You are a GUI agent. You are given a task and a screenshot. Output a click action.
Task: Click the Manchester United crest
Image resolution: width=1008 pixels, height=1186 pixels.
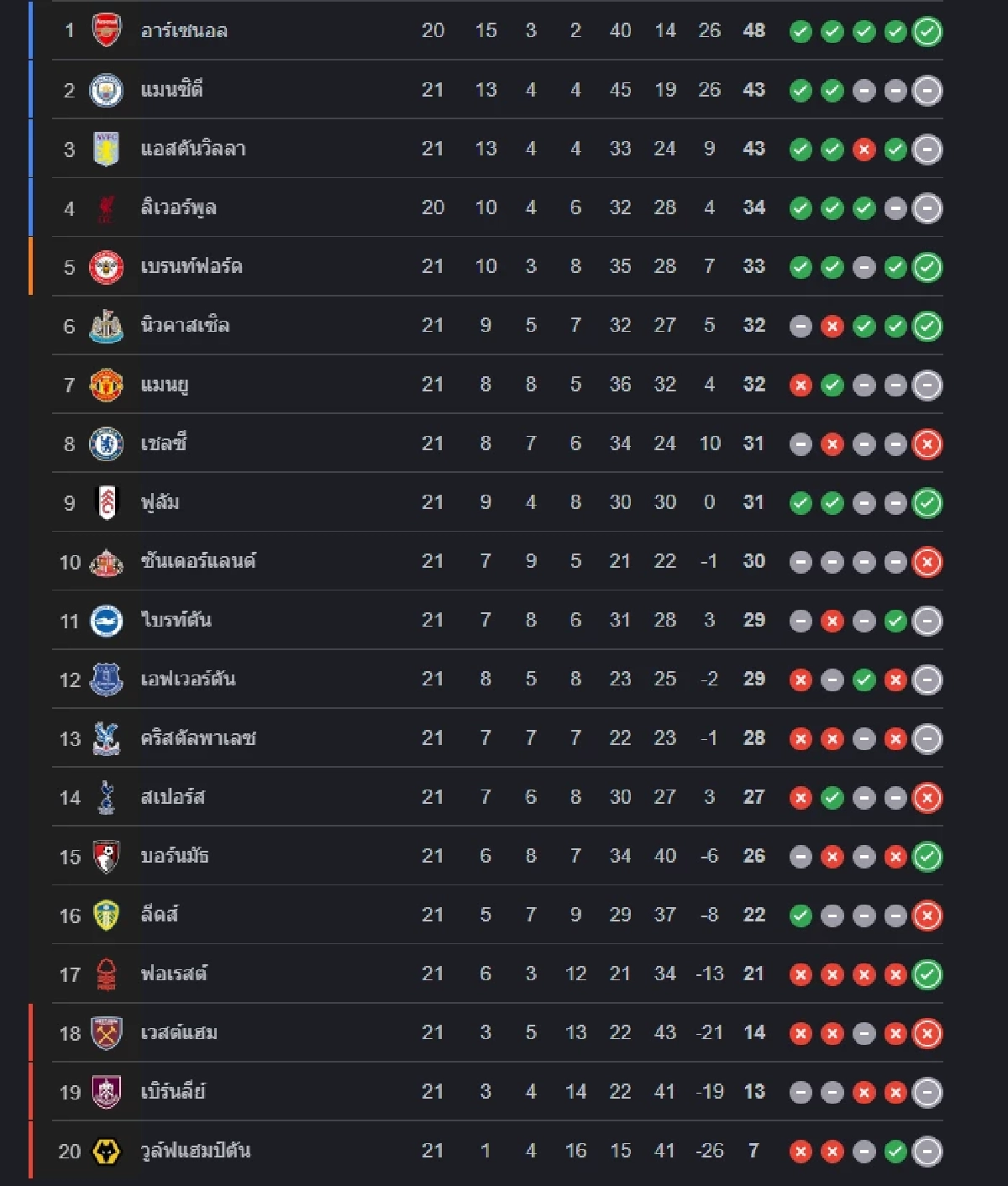pos(106,385)
